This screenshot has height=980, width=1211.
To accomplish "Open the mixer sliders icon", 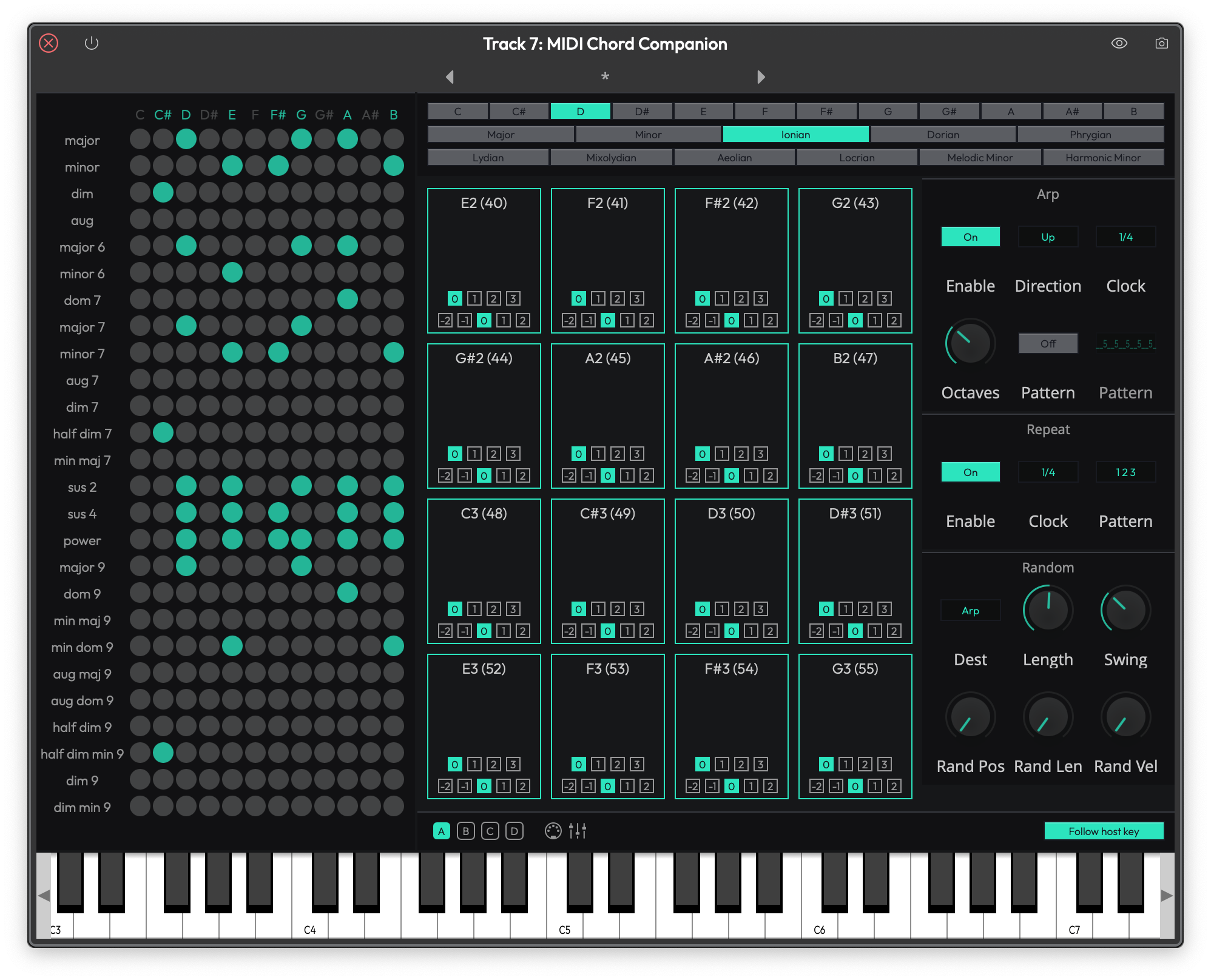I will click(578, 831).
